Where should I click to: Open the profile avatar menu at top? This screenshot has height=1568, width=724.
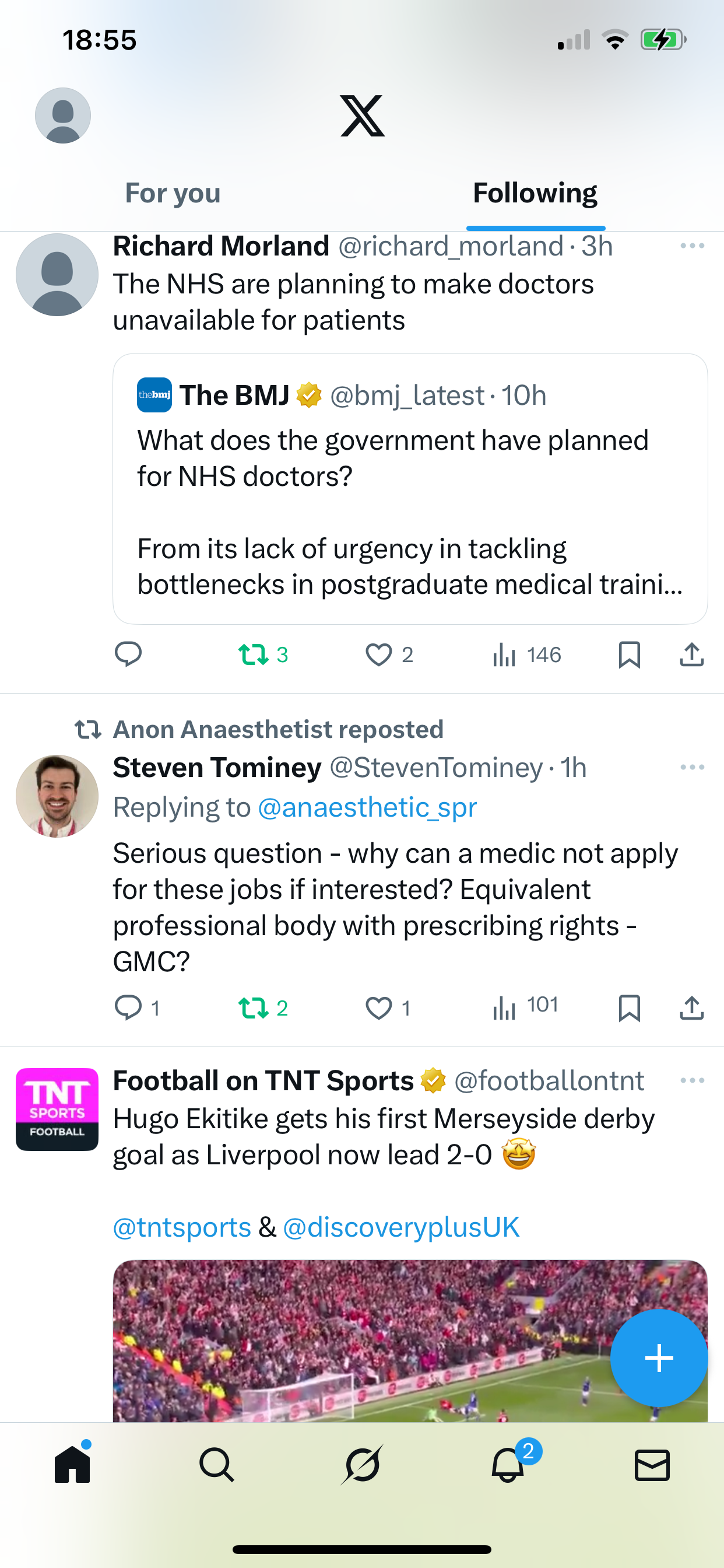click(63, 116)
